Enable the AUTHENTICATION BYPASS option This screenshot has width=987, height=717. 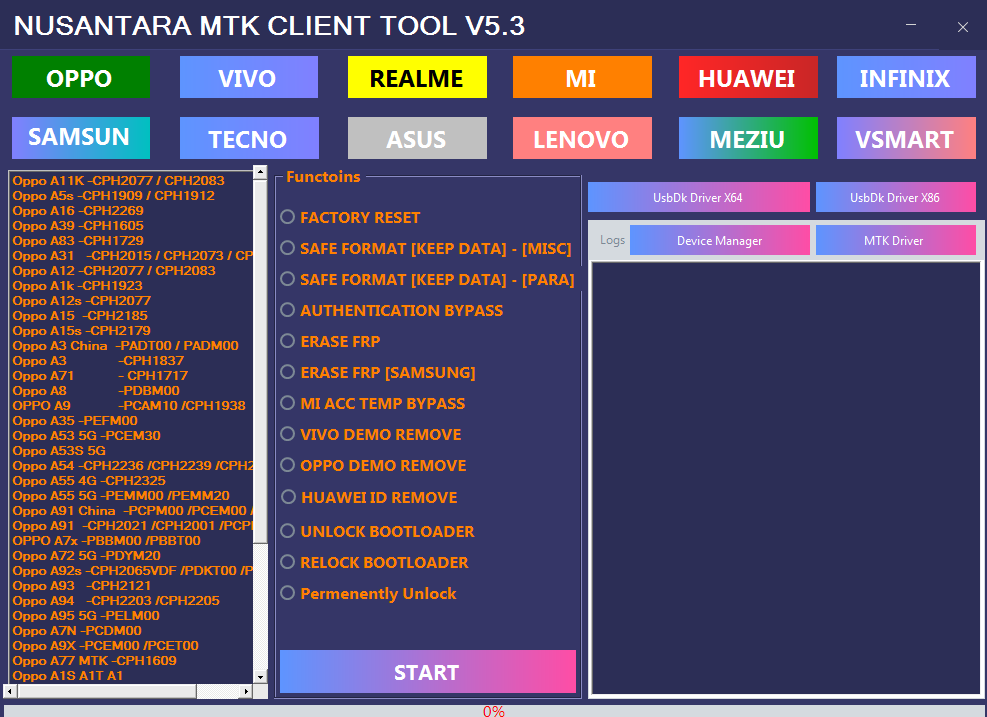(288, 310)
